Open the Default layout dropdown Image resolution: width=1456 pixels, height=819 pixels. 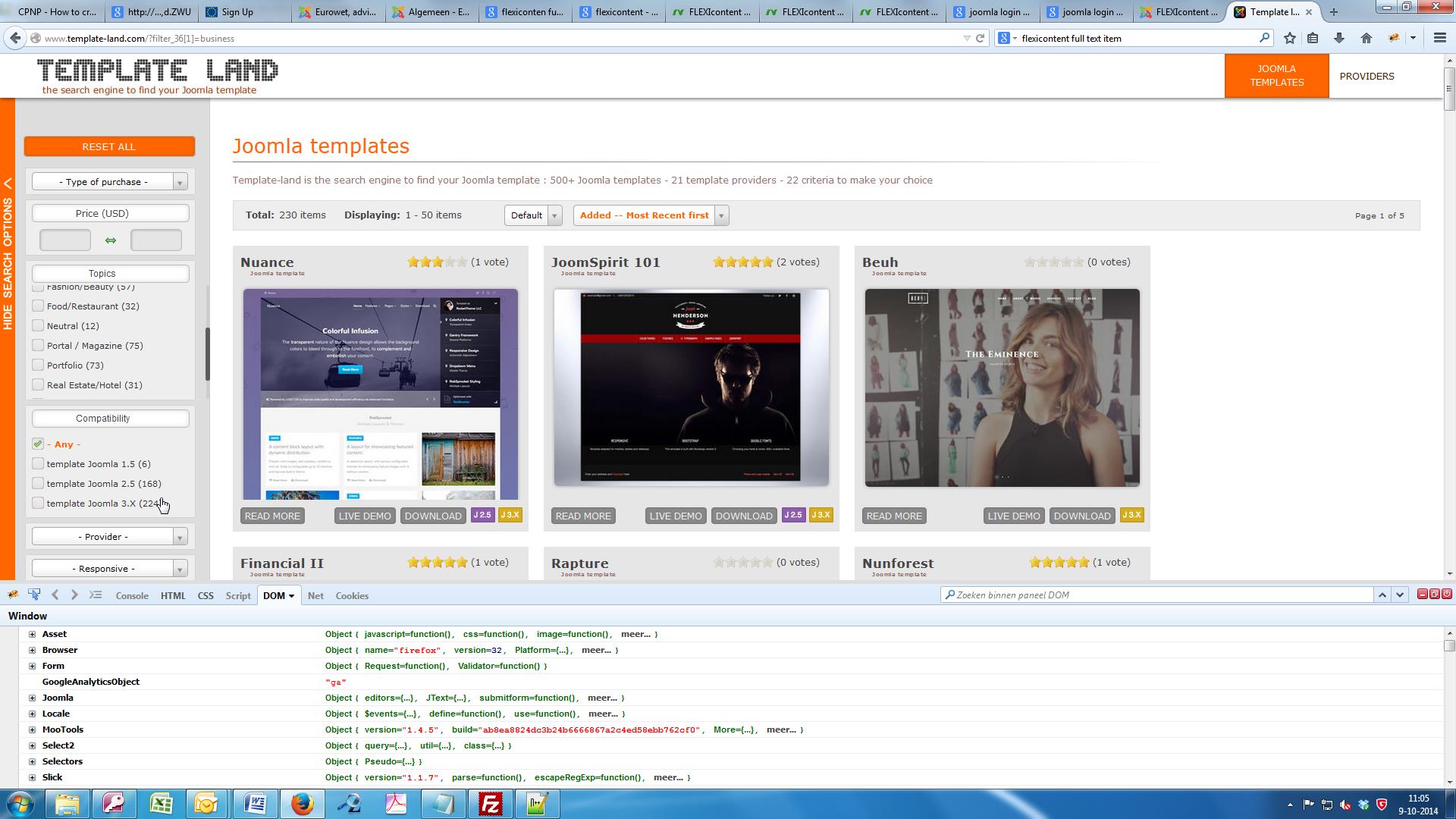pyautogui.click(x=533, y=215)
